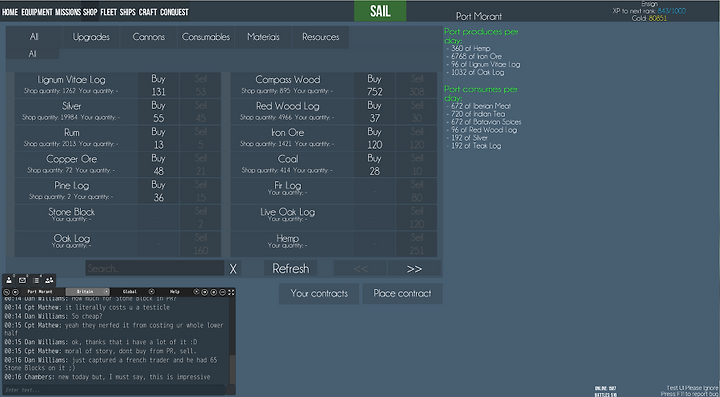This screenshot has height=397, width=720.
Task: Open the mail envelope icon above chat
Action: pyautogui.click(x=22, y=280)
